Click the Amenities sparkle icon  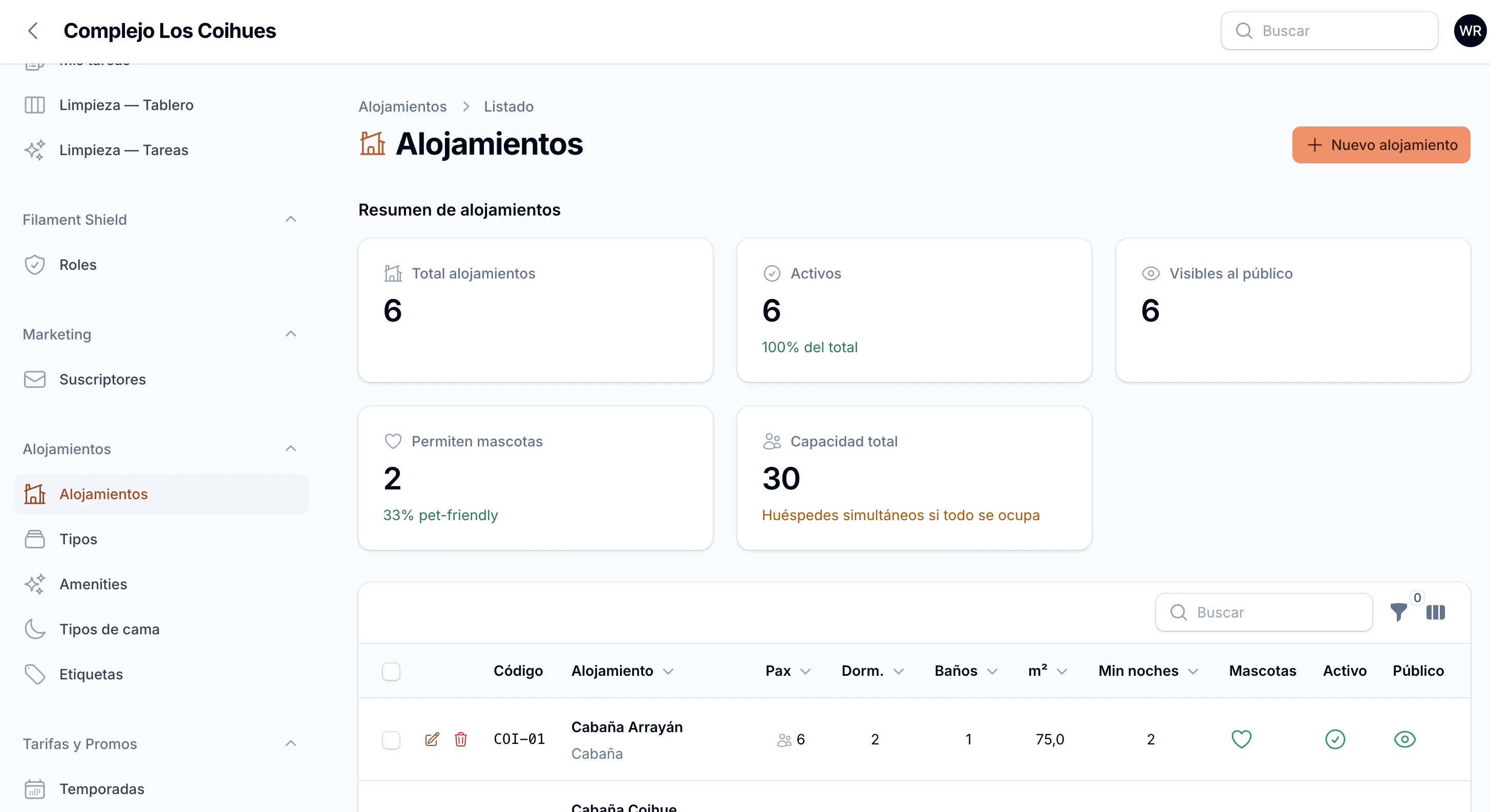point(35,584)
